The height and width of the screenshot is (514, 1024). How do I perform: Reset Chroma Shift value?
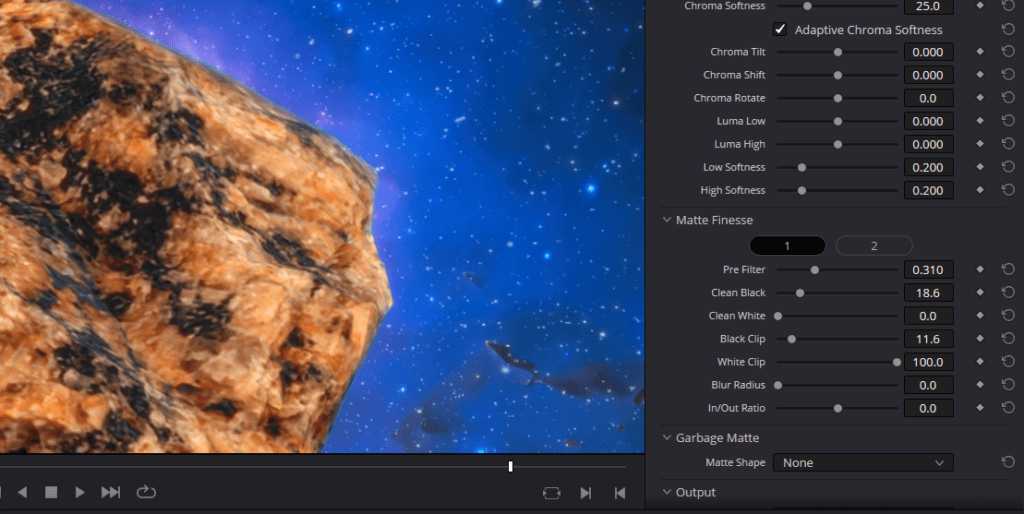pos(1008,74)
